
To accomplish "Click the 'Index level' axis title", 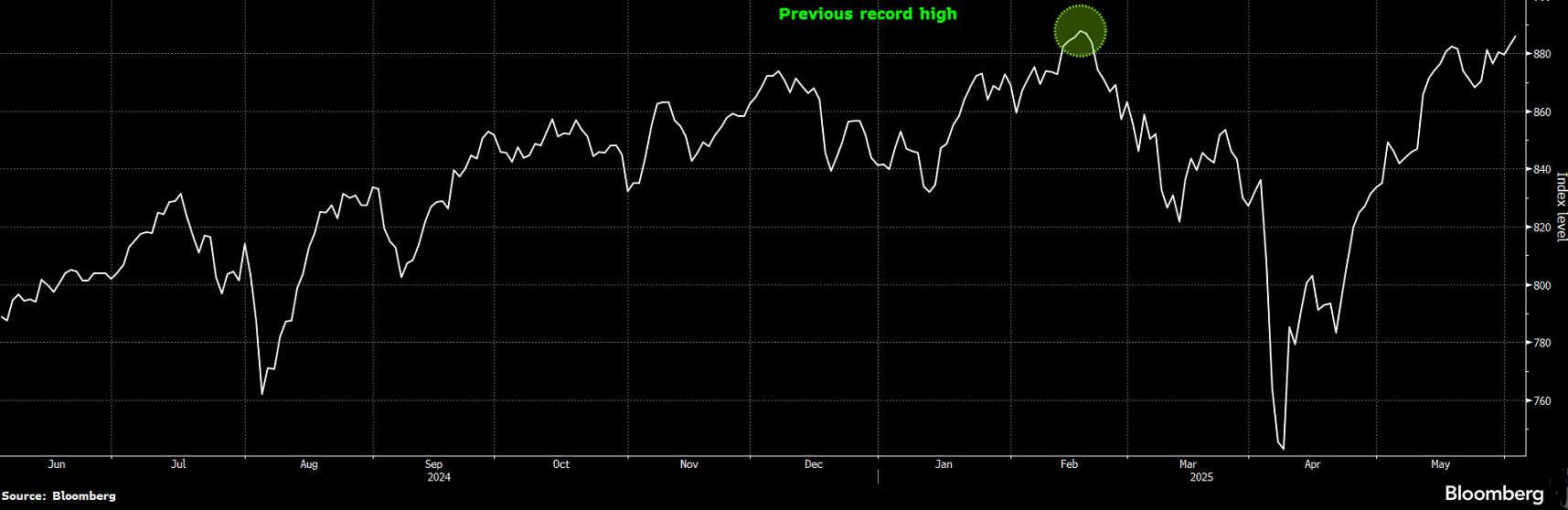I will [x=1561, y=207].
